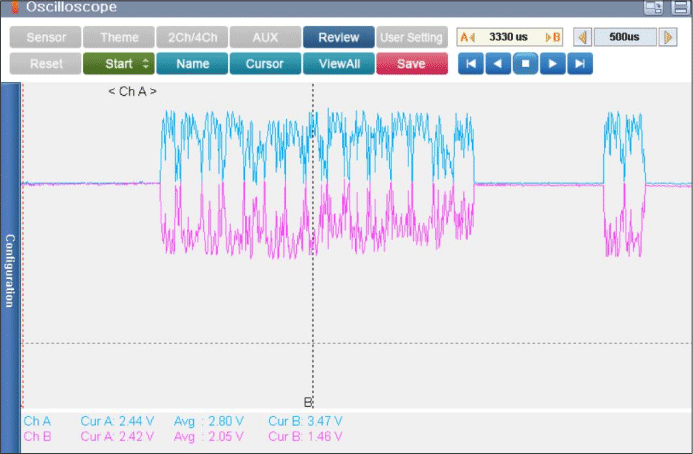Toggle the Cursor display button
Screen dimensions: 693x454
pyautogui.click(x=265, y=64)
